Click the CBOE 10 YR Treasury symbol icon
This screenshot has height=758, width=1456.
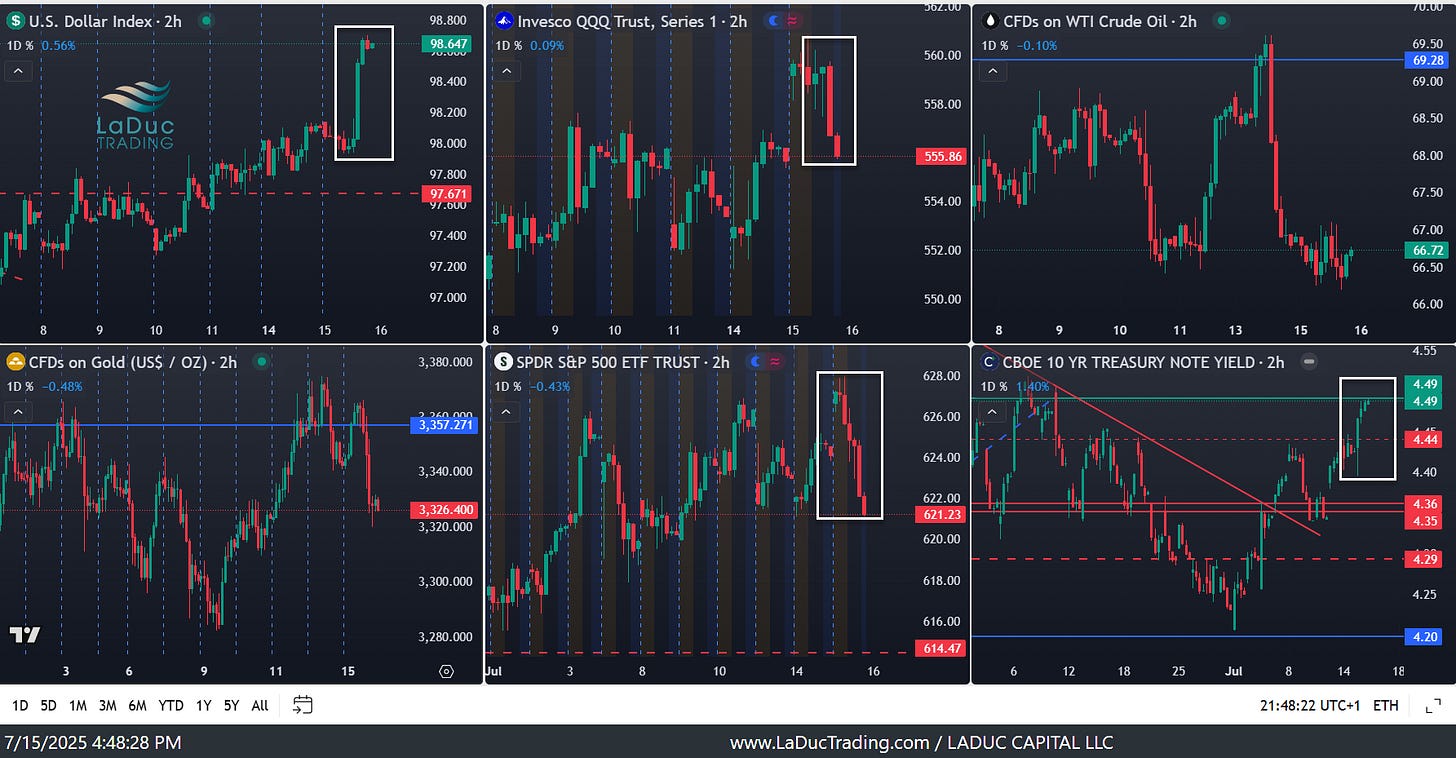990,361
